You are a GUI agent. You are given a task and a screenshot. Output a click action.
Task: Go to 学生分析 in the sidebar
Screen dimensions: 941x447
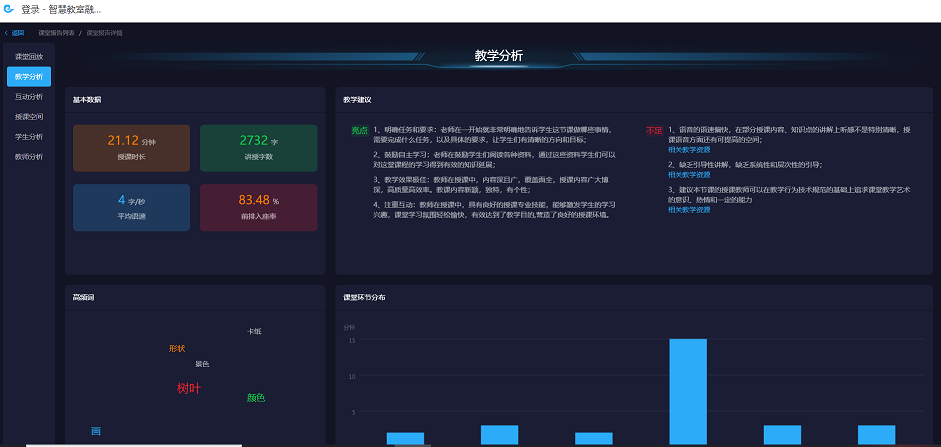point(29,136)
